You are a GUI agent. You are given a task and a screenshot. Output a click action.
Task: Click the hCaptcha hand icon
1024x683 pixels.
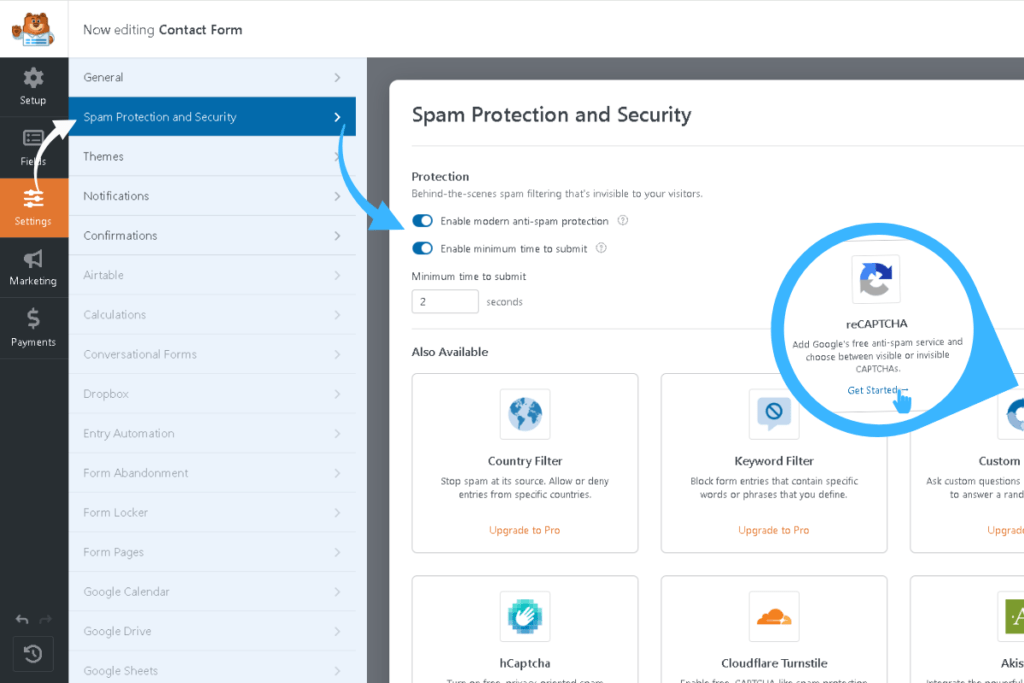524,617
